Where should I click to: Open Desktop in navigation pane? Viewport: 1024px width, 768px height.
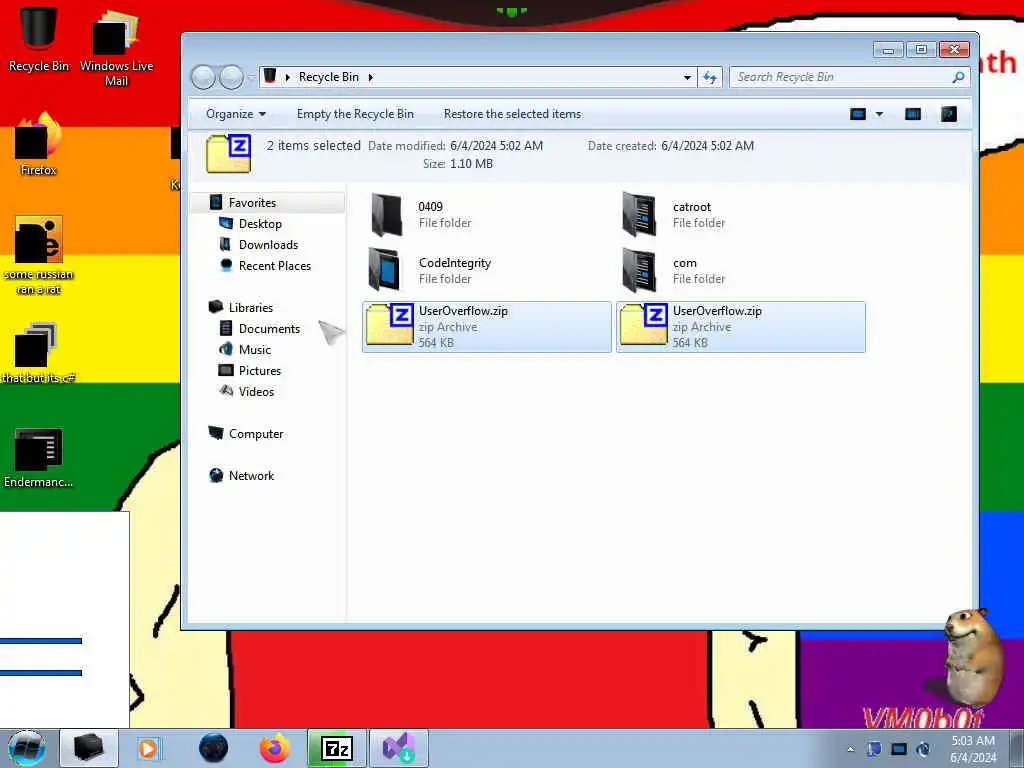tap(260, 223)
